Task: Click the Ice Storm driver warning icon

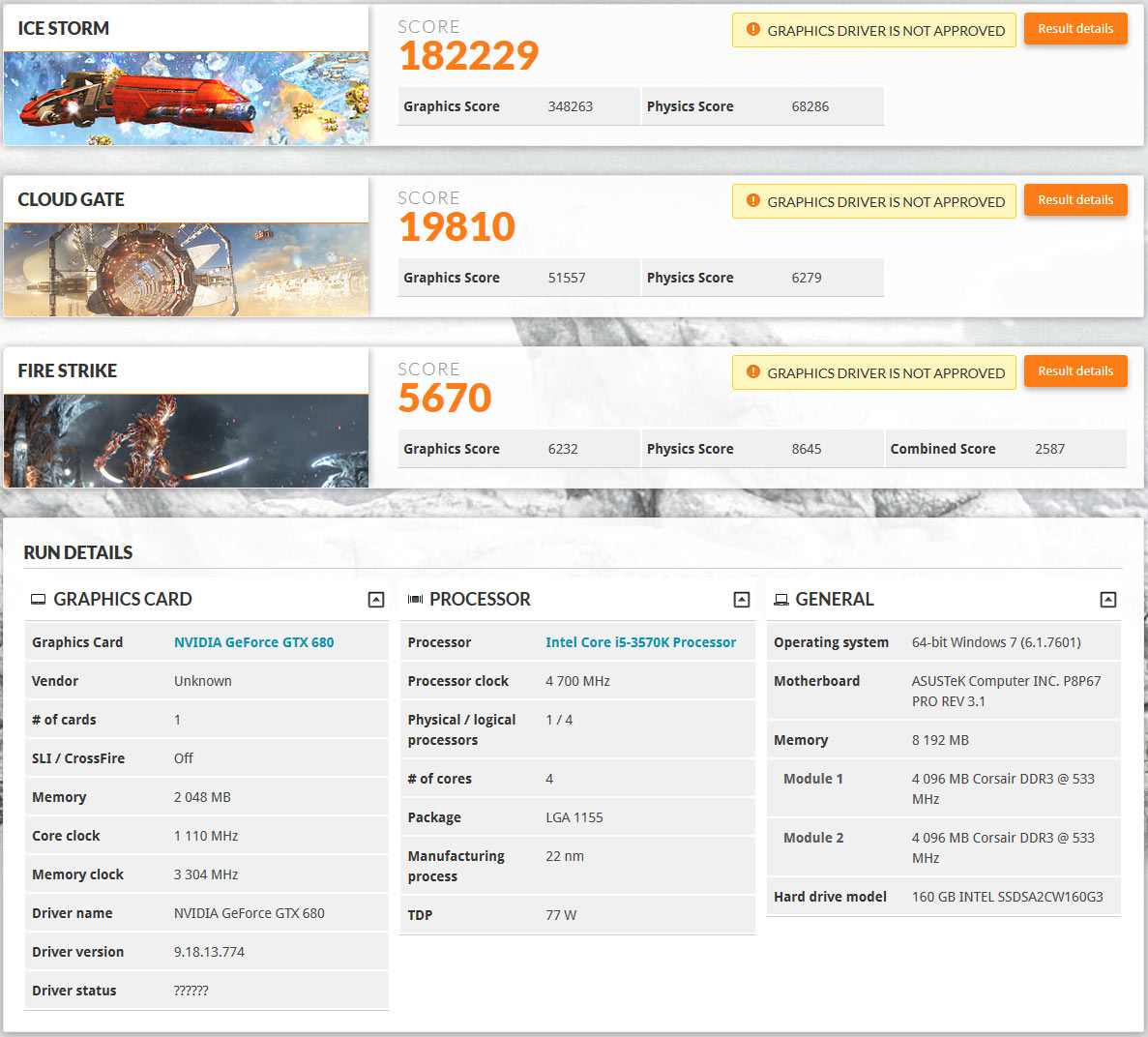Action: pyautogui.click(x=753, y=30)
